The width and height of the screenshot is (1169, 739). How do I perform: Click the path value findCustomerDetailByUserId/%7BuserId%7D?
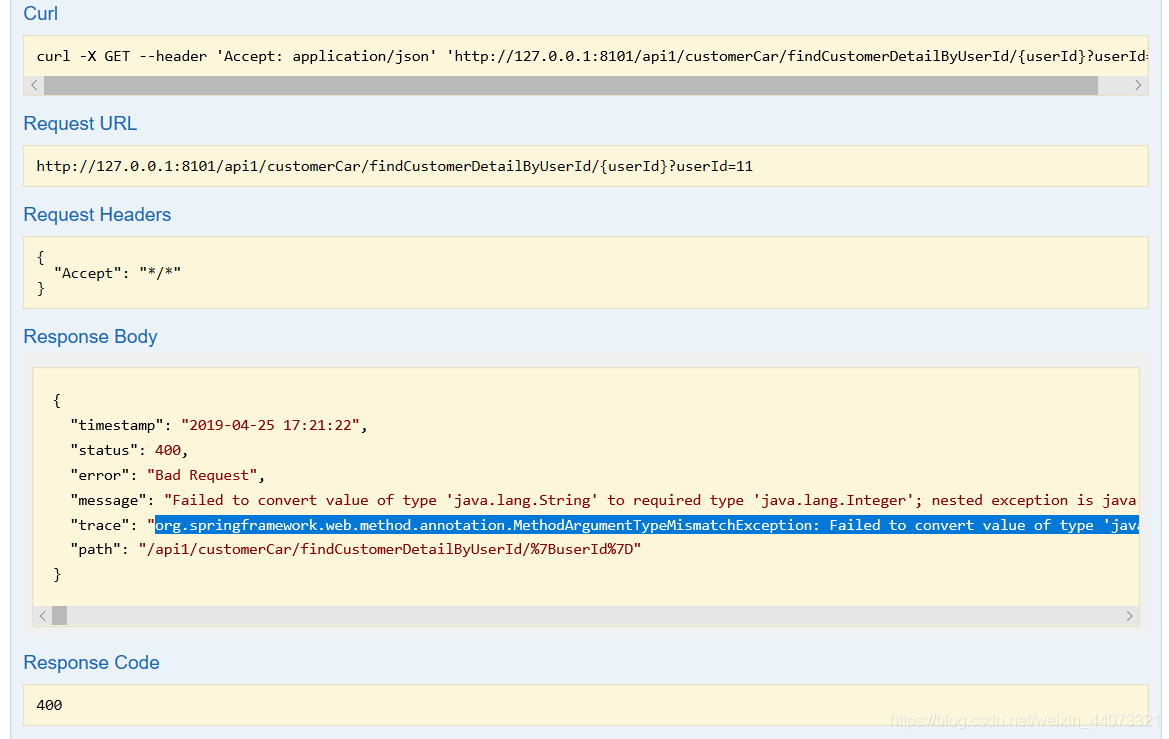390,550
